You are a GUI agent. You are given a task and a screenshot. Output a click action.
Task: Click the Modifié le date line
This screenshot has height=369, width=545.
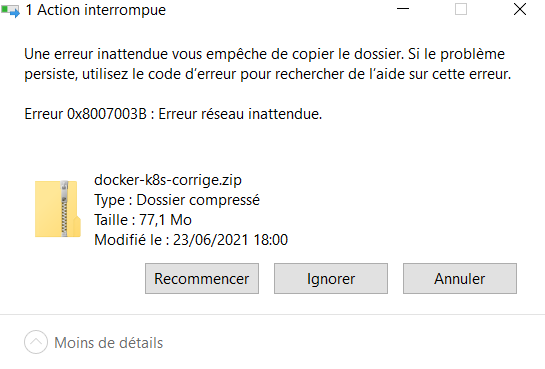pos(191,240)
